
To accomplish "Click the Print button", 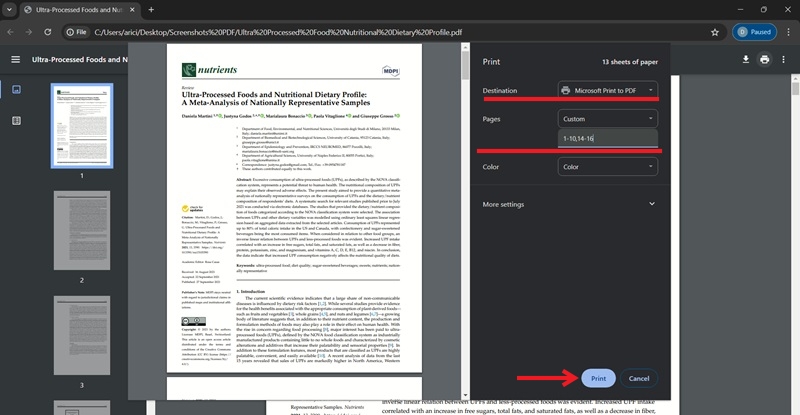I will pyautogui.click(x=598, y=378).
